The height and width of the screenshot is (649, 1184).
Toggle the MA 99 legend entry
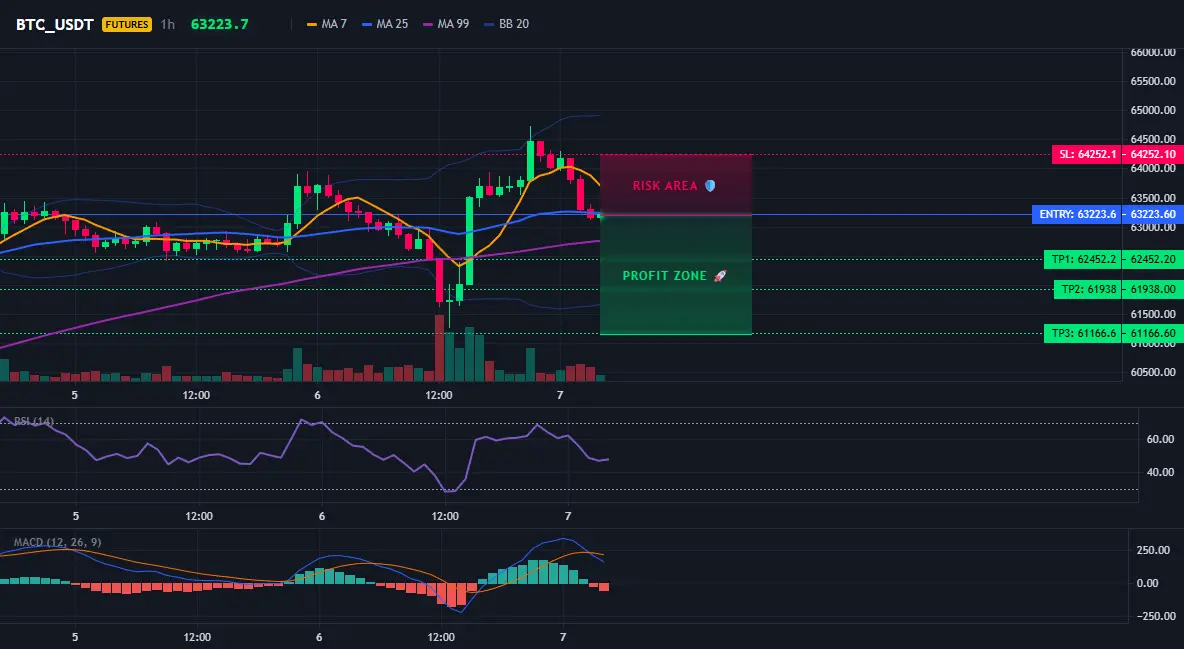coord(446,24)
